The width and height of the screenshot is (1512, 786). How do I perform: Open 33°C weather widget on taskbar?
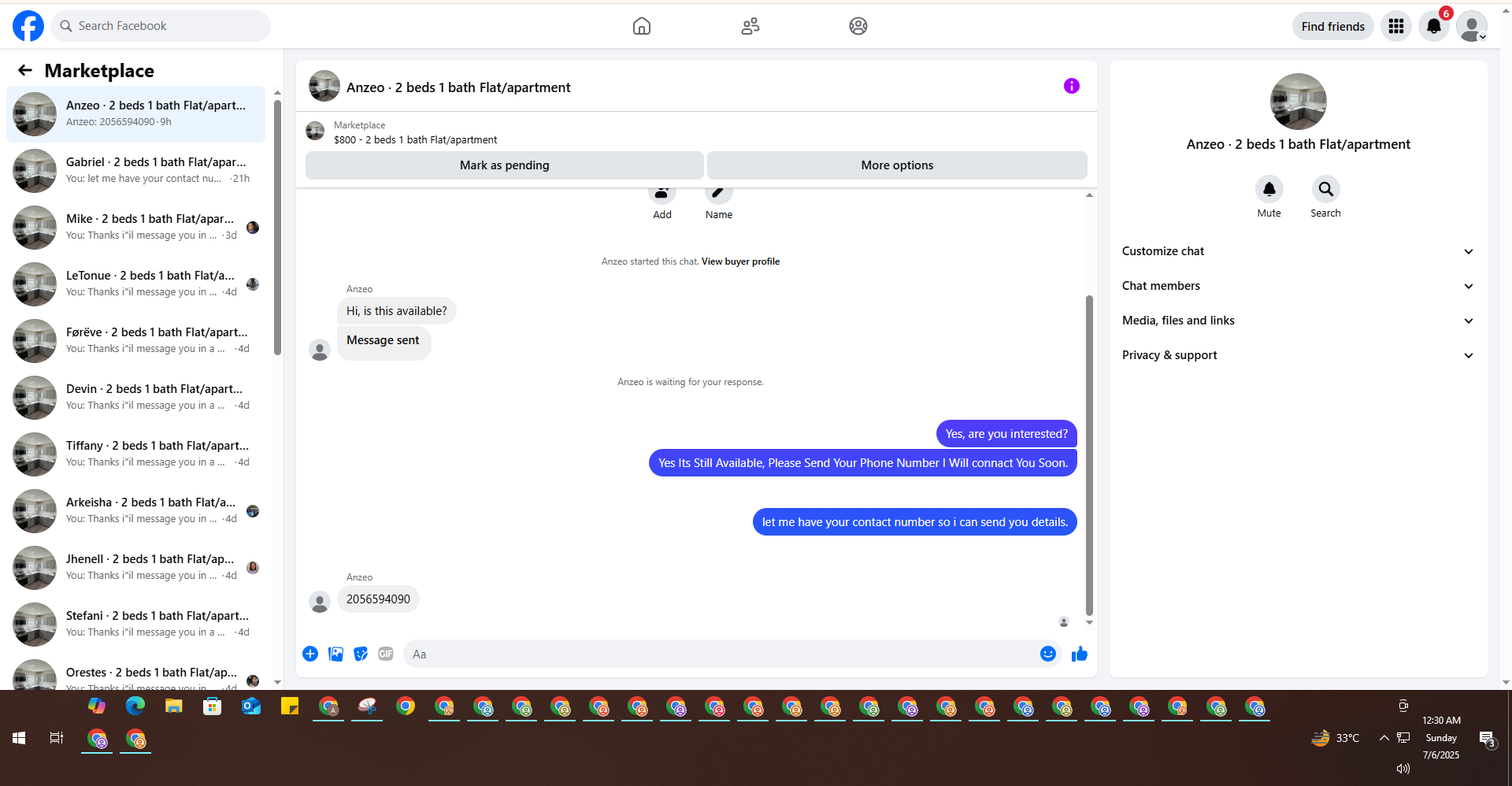1335,738
